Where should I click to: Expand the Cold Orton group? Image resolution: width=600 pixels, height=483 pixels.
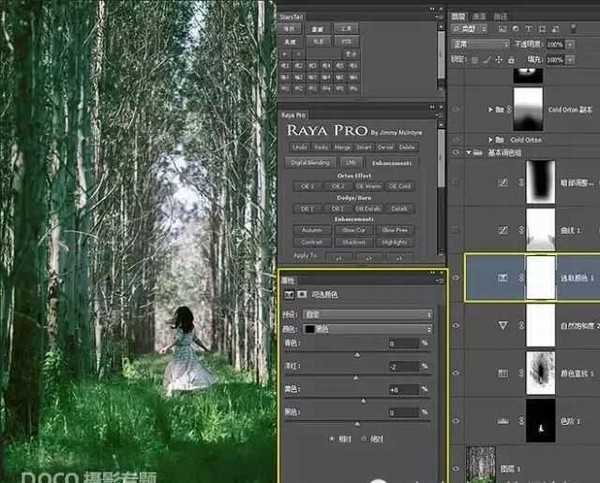click(x=489, y=140)
